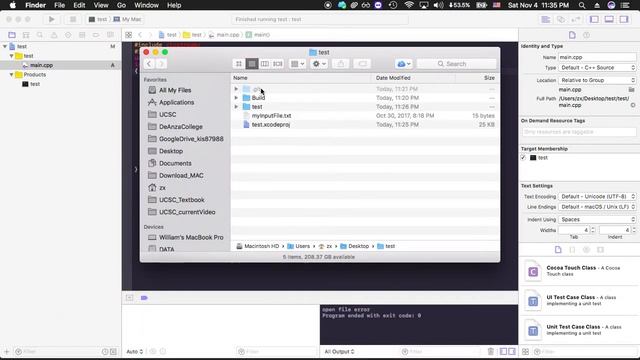The height and width of the screenshot is (360, 640).
Task: Open the Apple menu
Action: (x=13, y=5)
